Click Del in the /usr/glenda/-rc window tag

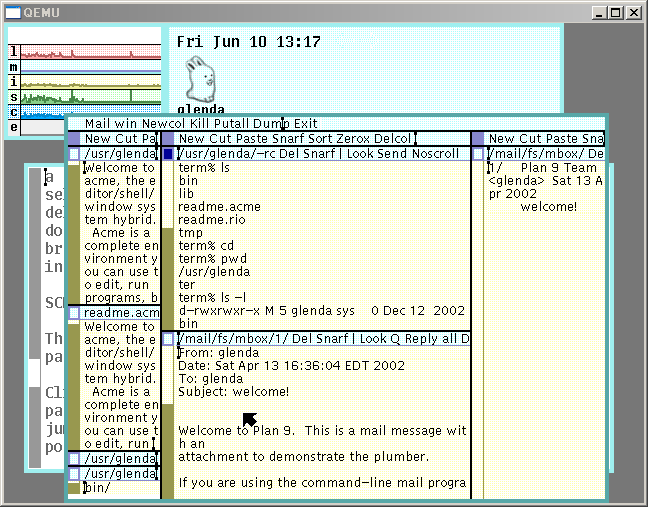coord(287,154)
